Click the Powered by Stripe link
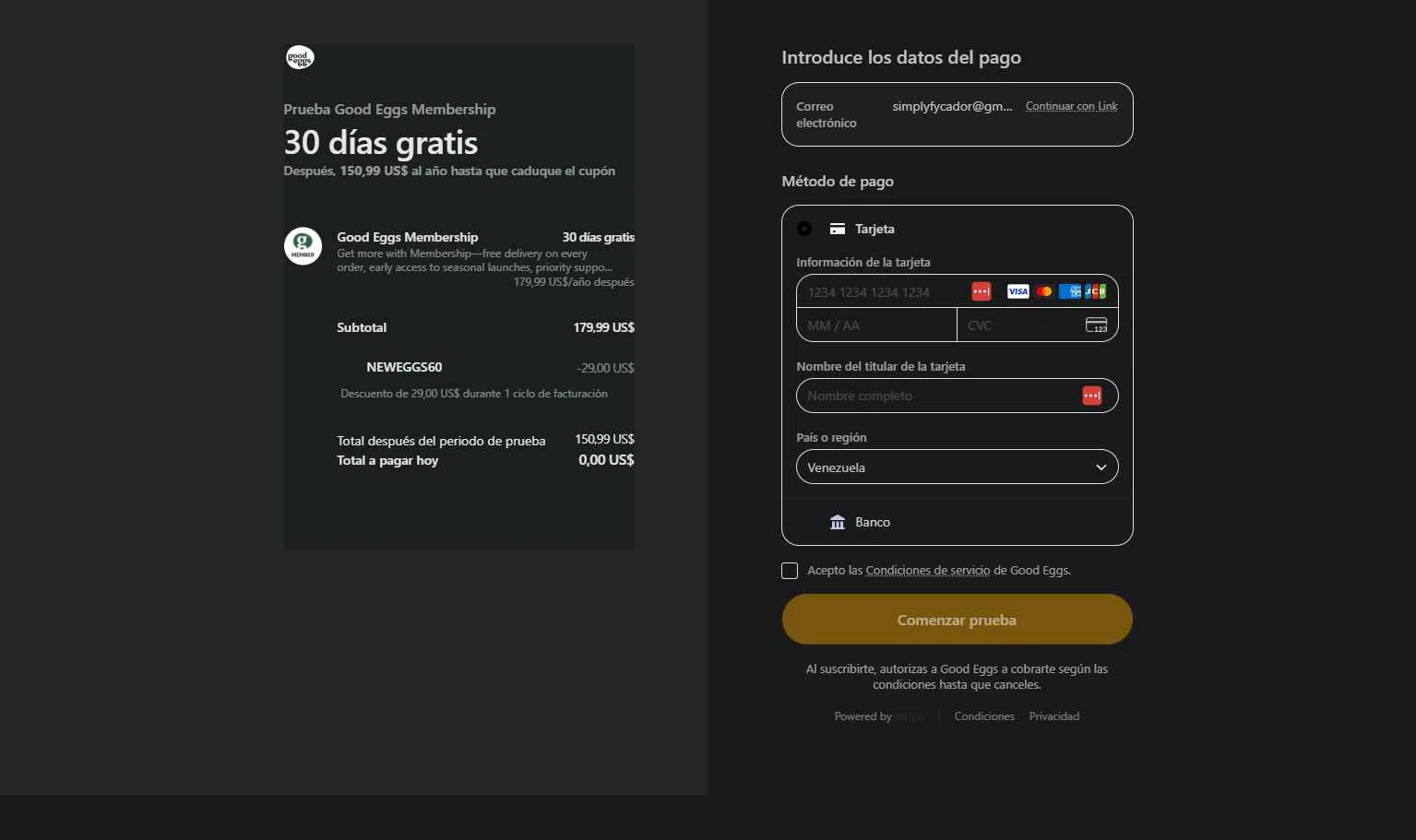The image size is (1416, 840). [879, 716]
